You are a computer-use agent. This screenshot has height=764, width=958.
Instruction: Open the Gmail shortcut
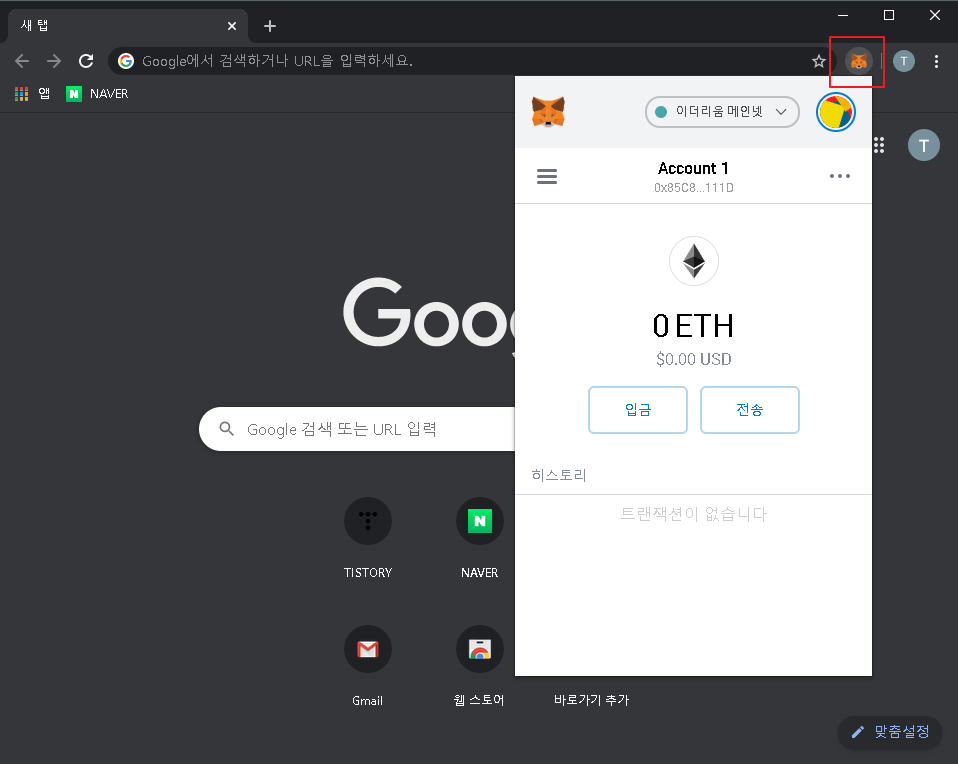click(x=368, y=666)
